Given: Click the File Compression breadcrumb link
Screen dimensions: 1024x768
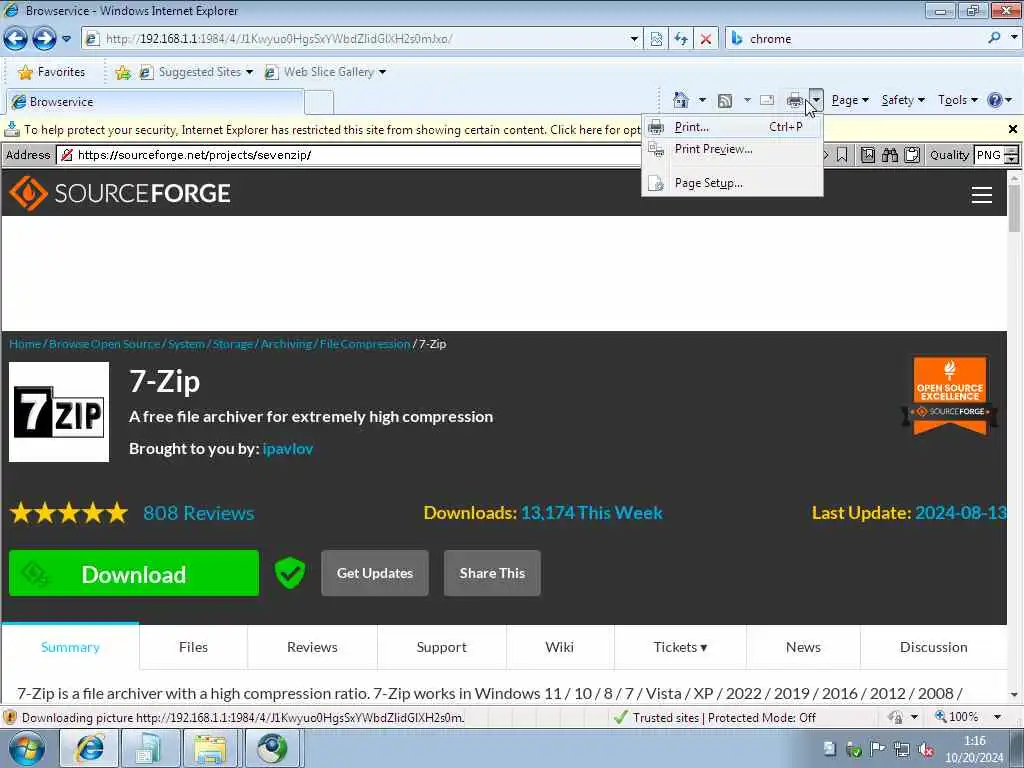Looking at the screenshot, I should pyautogui.click(x=365, y=344).
